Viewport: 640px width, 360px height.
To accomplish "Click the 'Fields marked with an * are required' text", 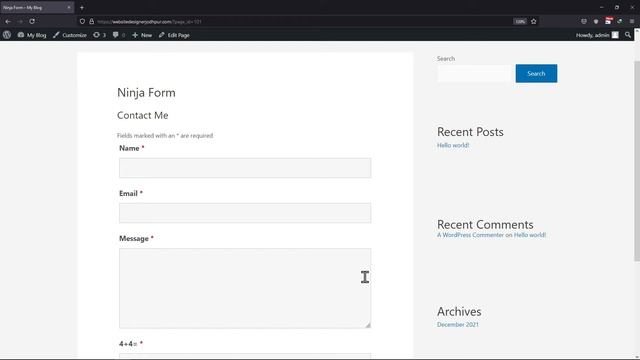I will [165, 136].
